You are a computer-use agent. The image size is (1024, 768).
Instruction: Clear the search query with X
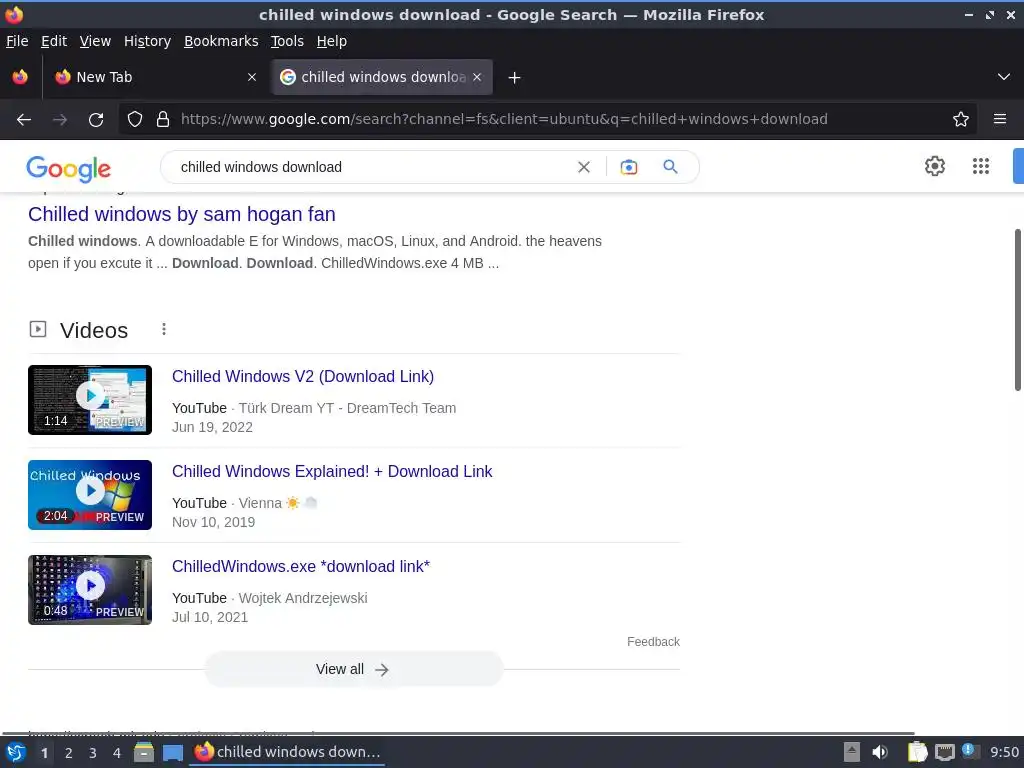click(584, 167)
